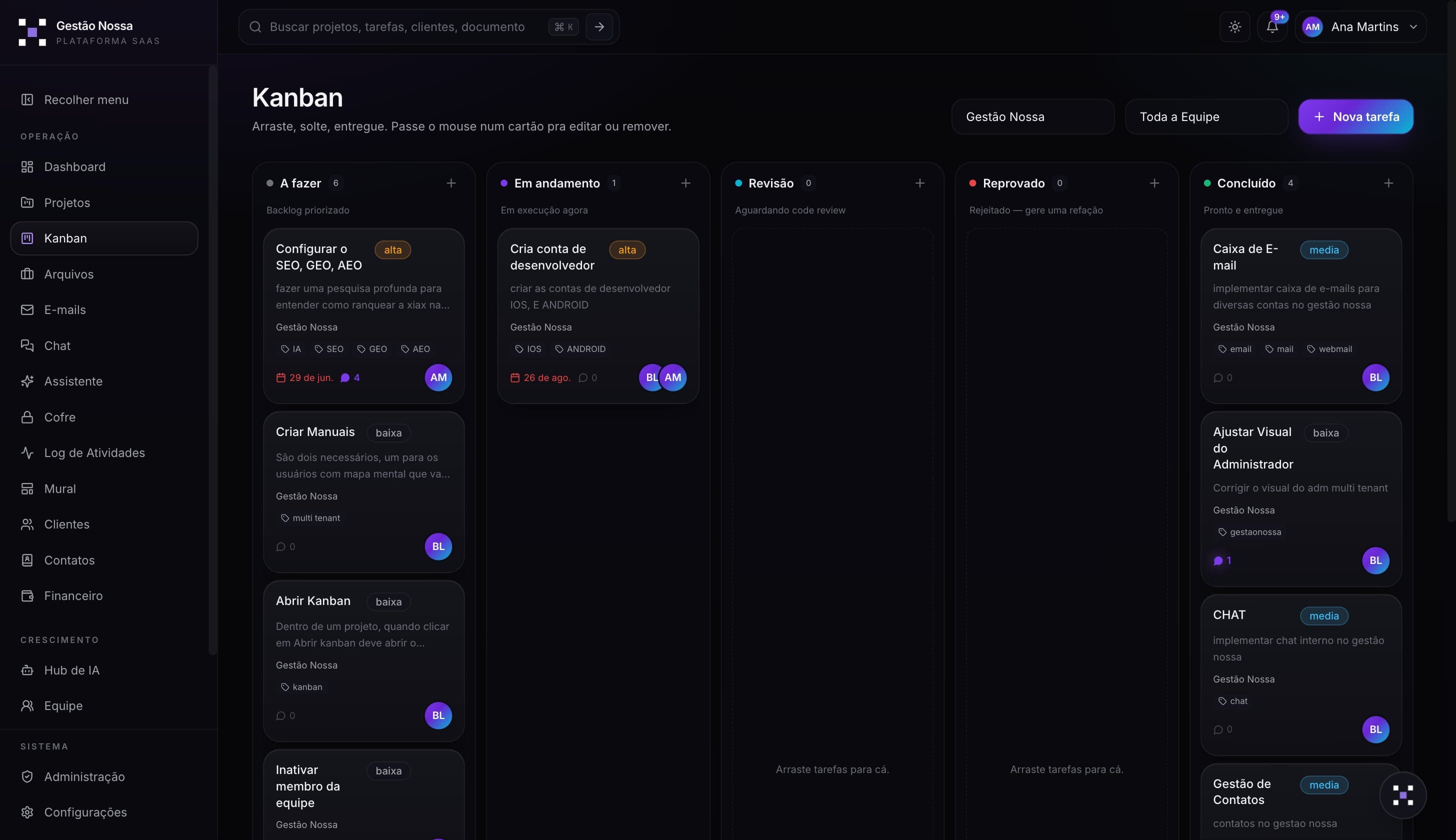Click the AM avatar on Configurar o SEO card
This screenshot has height=840, width=1456.
[438, 377]
